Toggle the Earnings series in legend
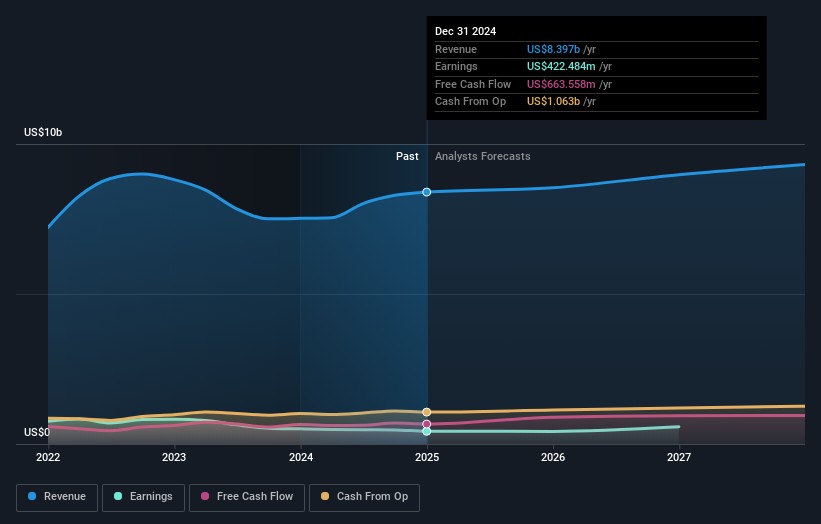The width and height of the screenshot is (821, 524). (142, 497)
